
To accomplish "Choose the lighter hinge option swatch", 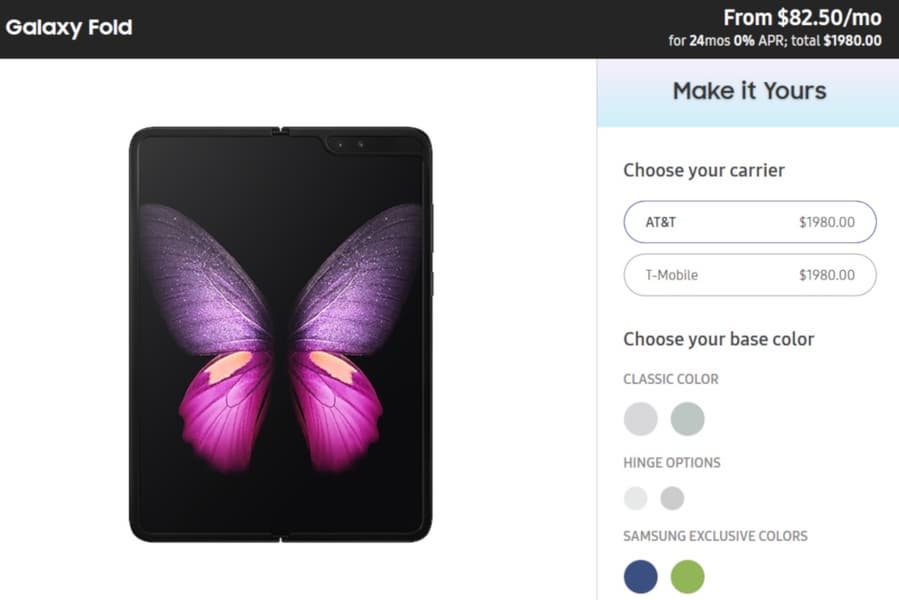I will [636, 498].
